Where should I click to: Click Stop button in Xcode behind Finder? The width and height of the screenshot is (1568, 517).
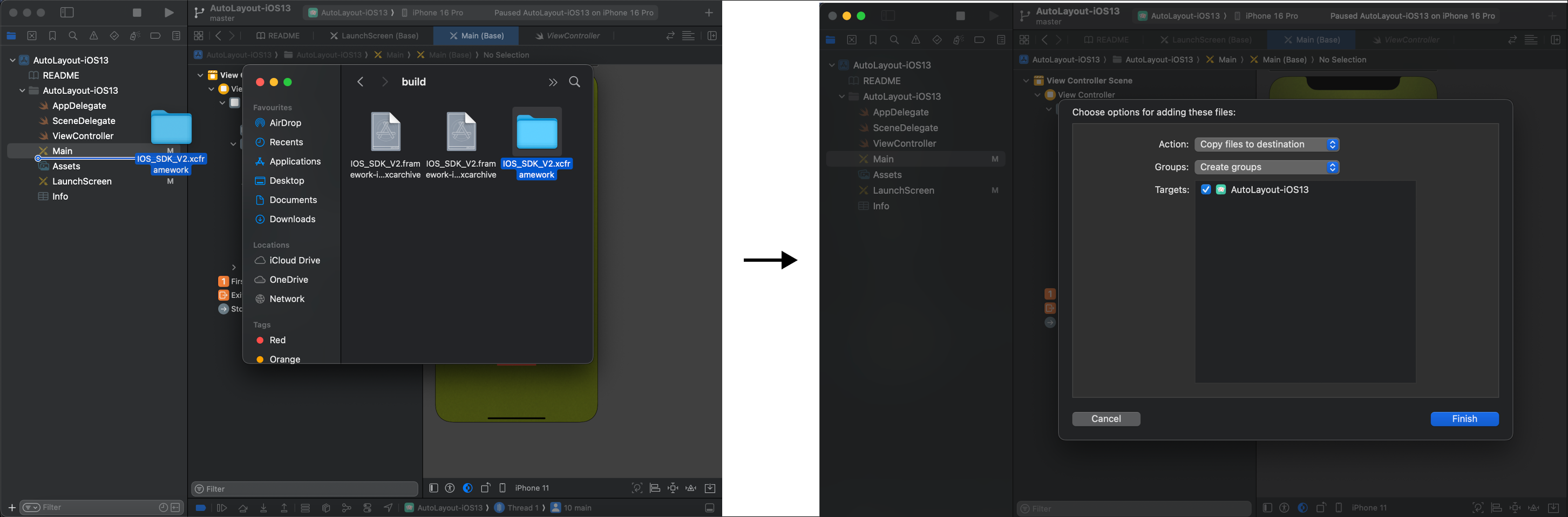pyautogui.click(x=137, y=13)
